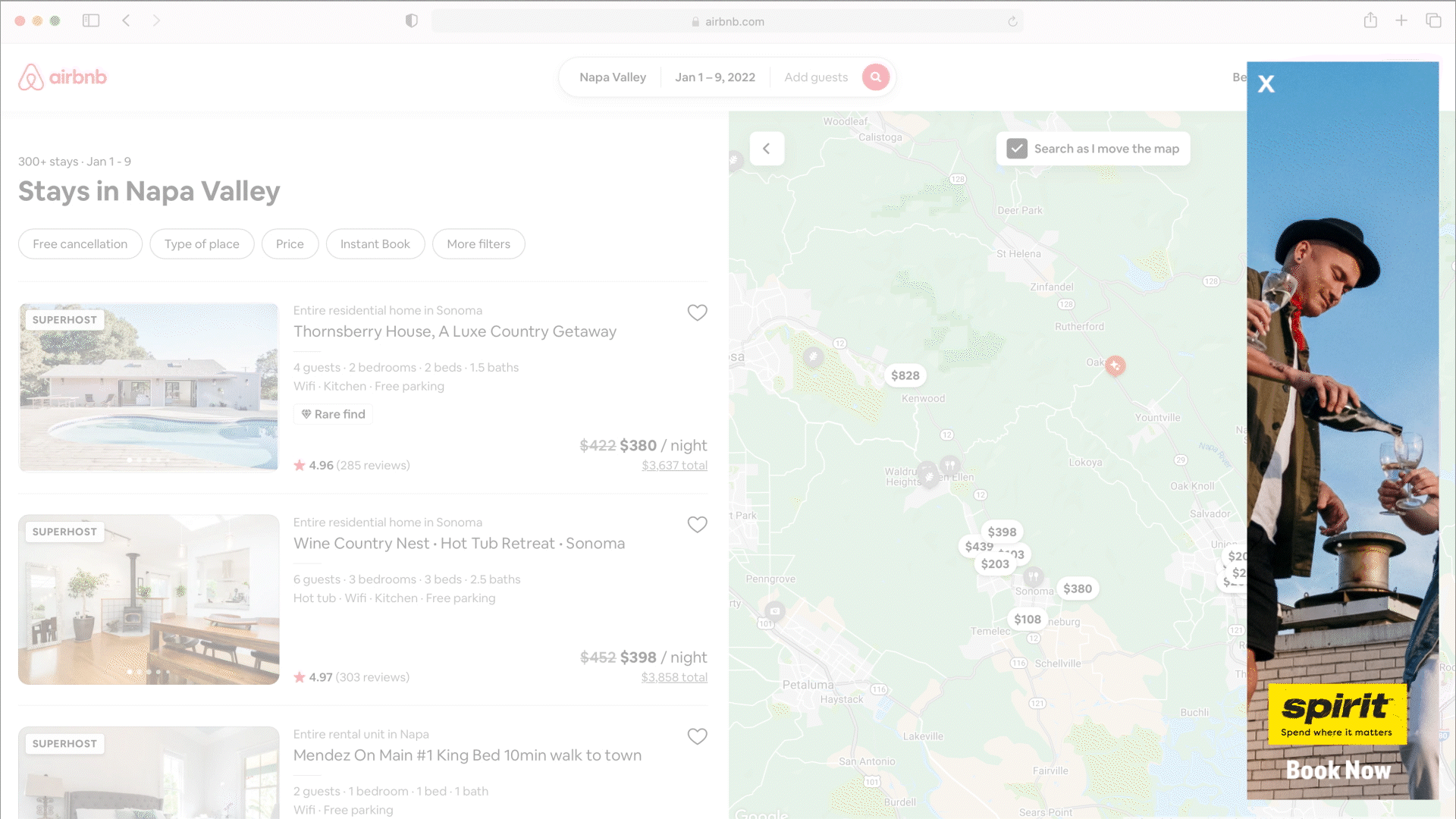
Task: Collapse the map with chevron arrow
Action: tap(767, 149)
